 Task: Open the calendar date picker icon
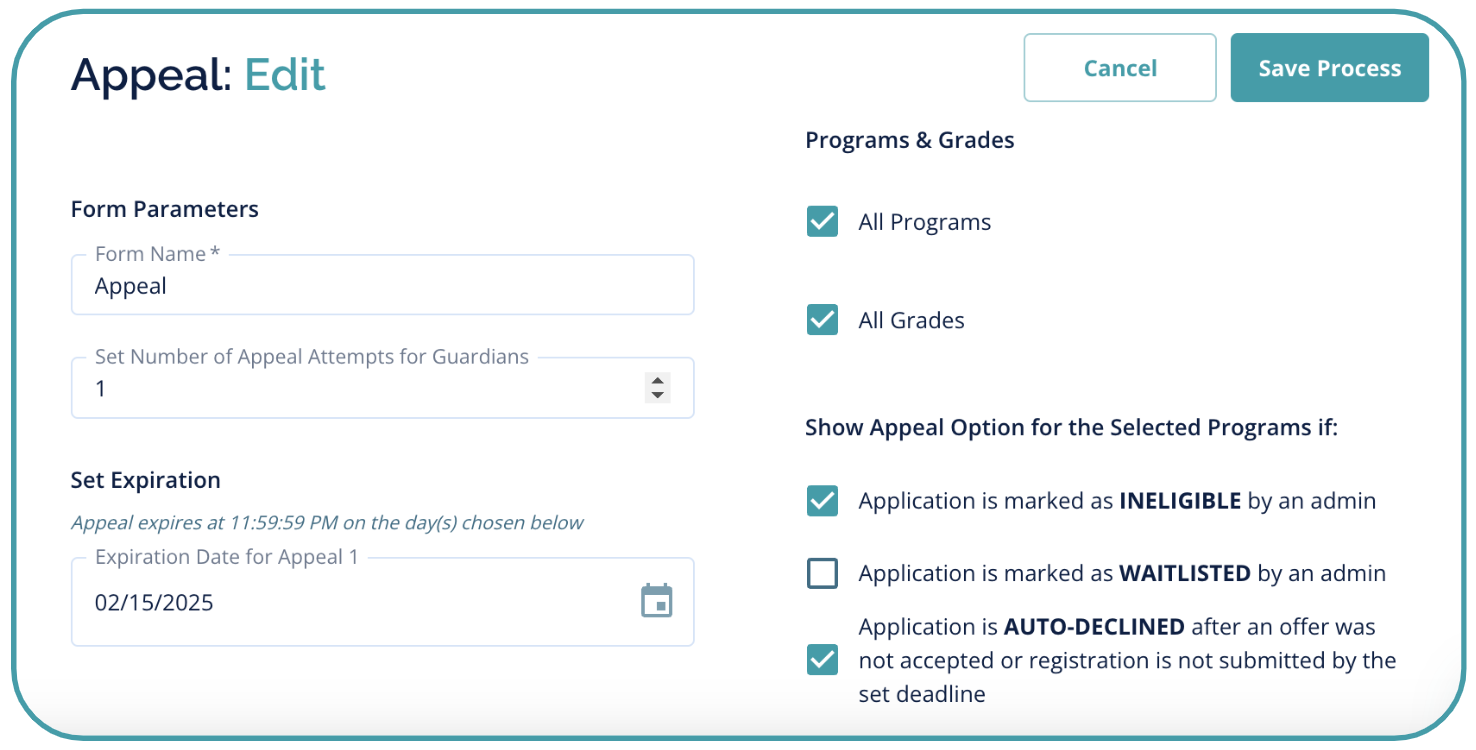tap(656, 601)
